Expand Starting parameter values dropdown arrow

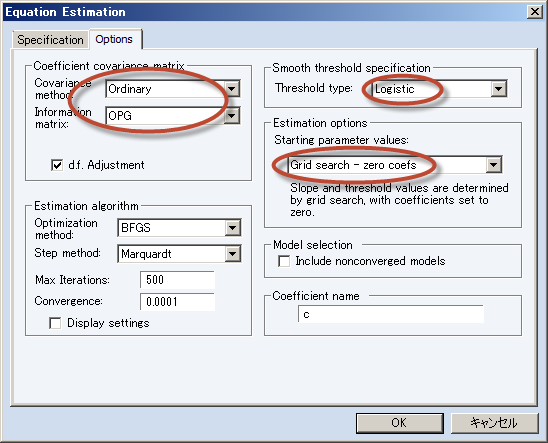coord(493,165)
